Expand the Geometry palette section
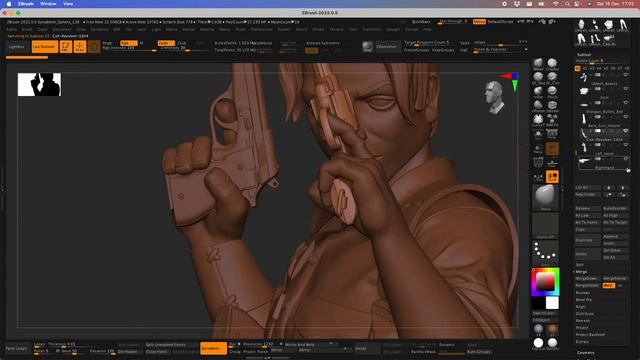 (586, 352)
